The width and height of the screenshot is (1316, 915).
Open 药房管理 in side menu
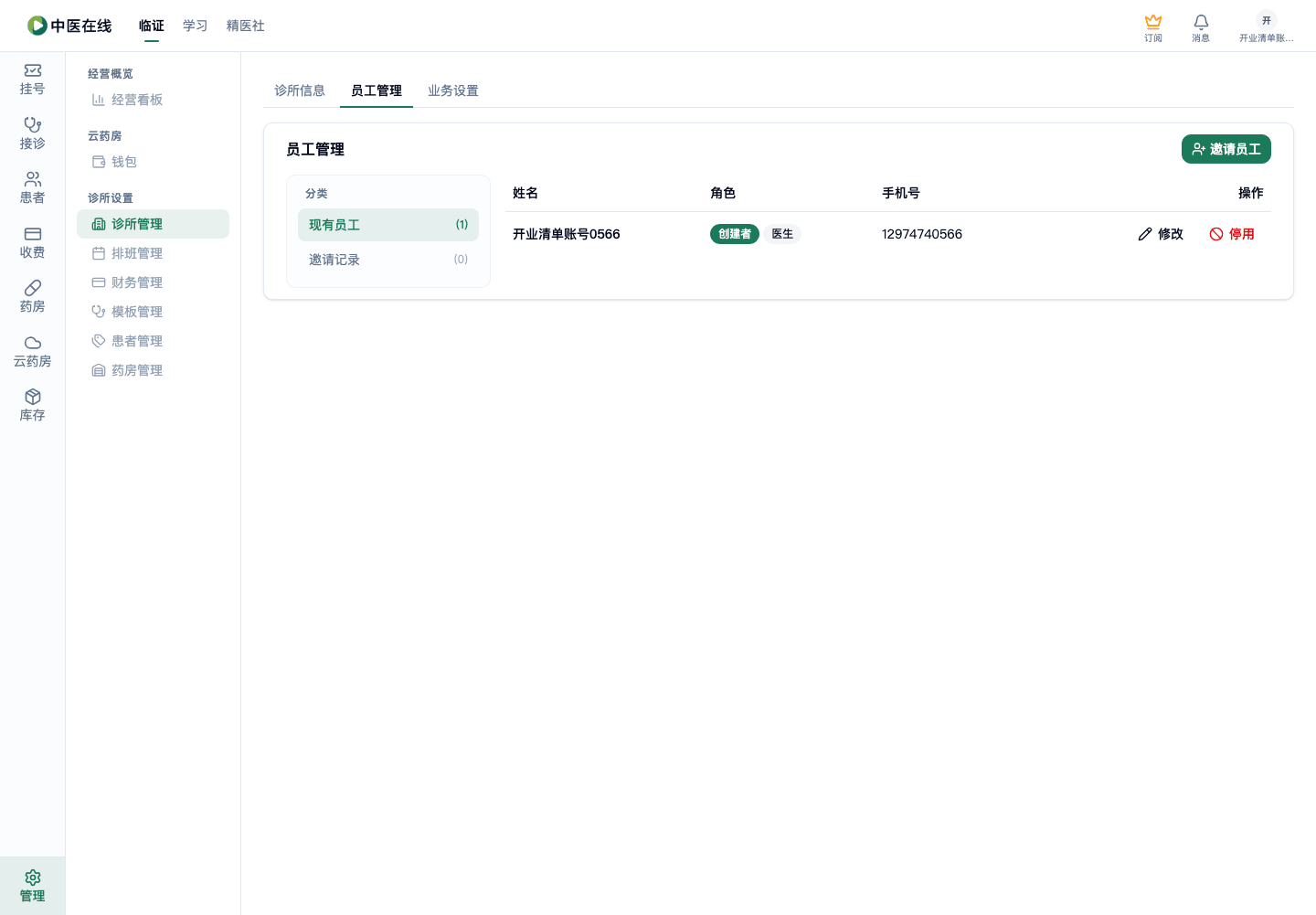[154, 370]
